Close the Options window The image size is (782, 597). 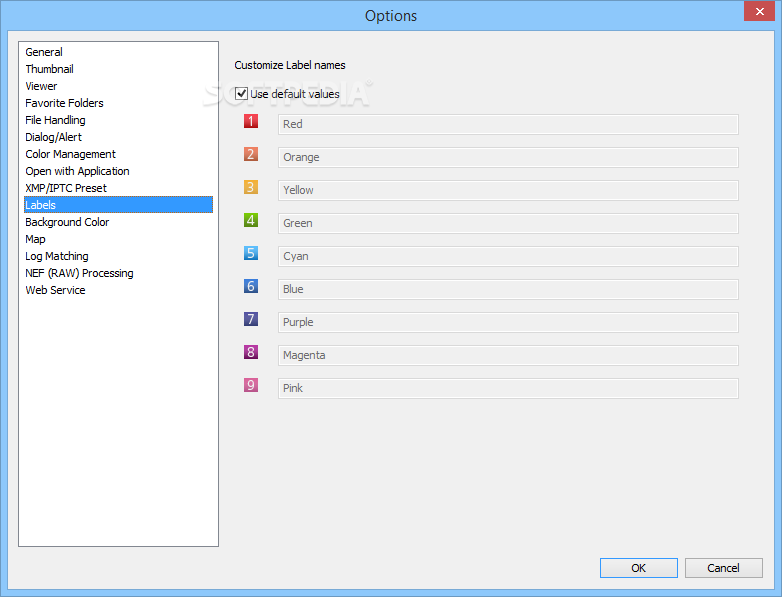click(x=760, y=11)
